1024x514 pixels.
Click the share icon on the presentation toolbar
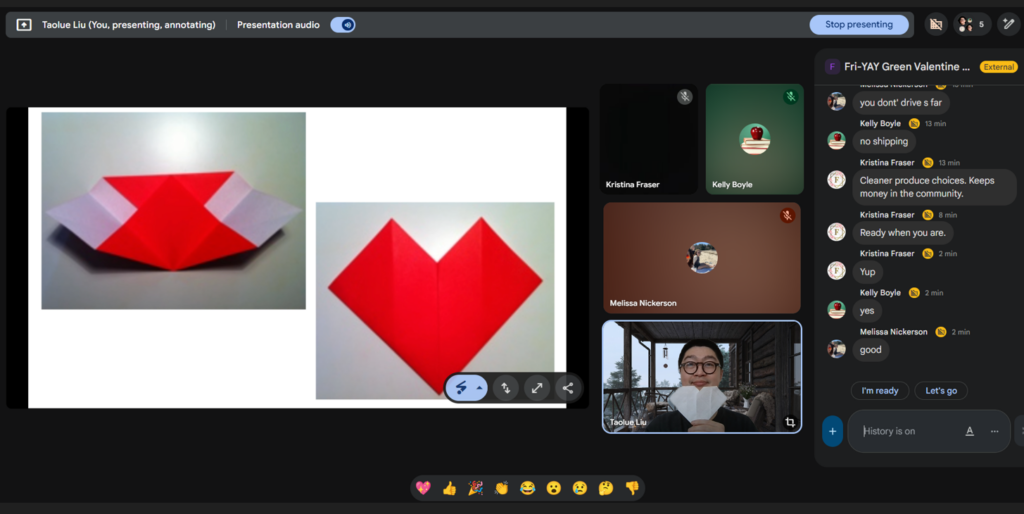(568, 388)
